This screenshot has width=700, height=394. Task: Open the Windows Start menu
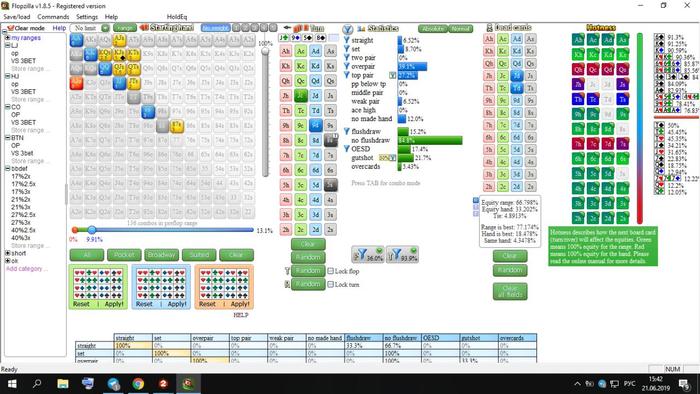[12, 384]
